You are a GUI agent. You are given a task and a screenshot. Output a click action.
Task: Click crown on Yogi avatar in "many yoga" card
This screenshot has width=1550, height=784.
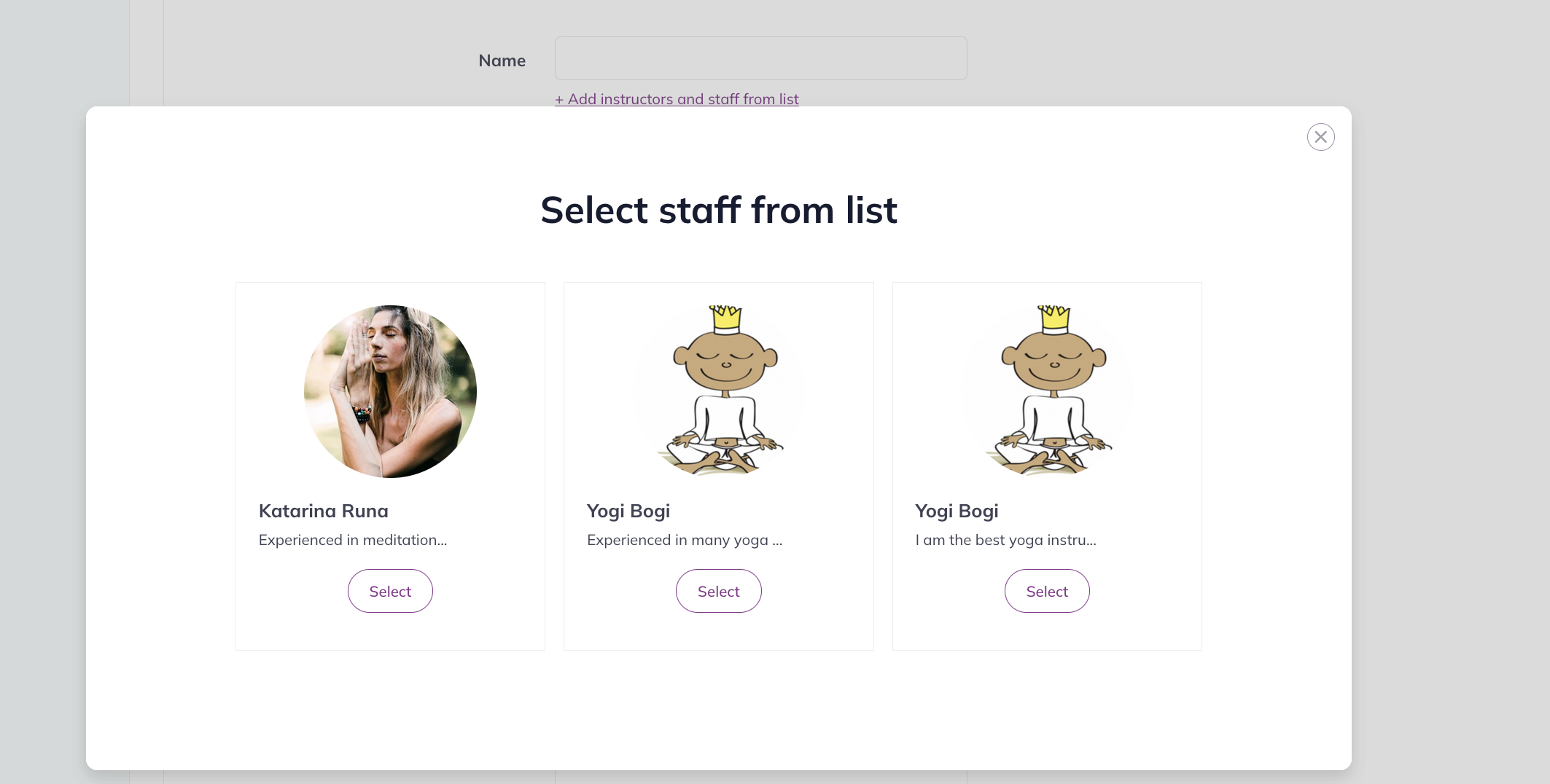coord(726,319)
